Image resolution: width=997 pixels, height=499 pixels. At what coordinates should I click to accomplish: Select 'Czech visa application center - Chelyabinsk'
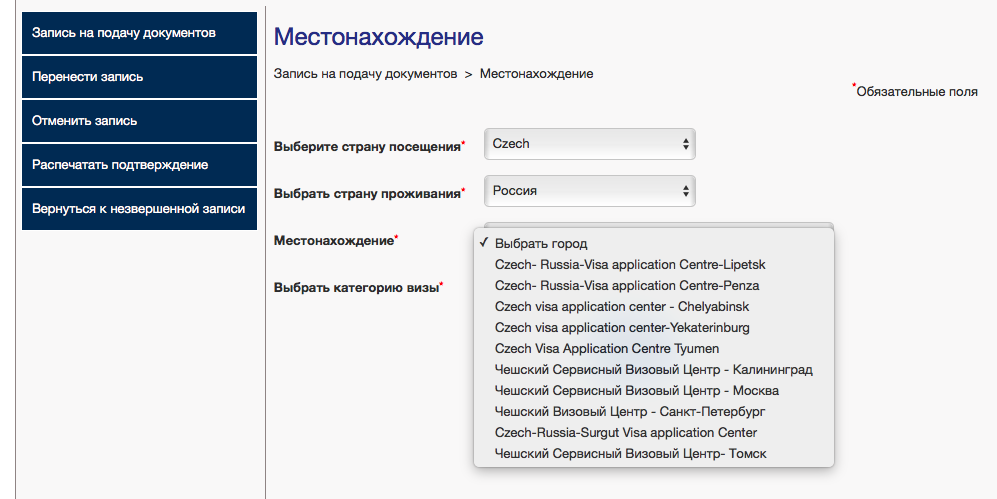622,307
